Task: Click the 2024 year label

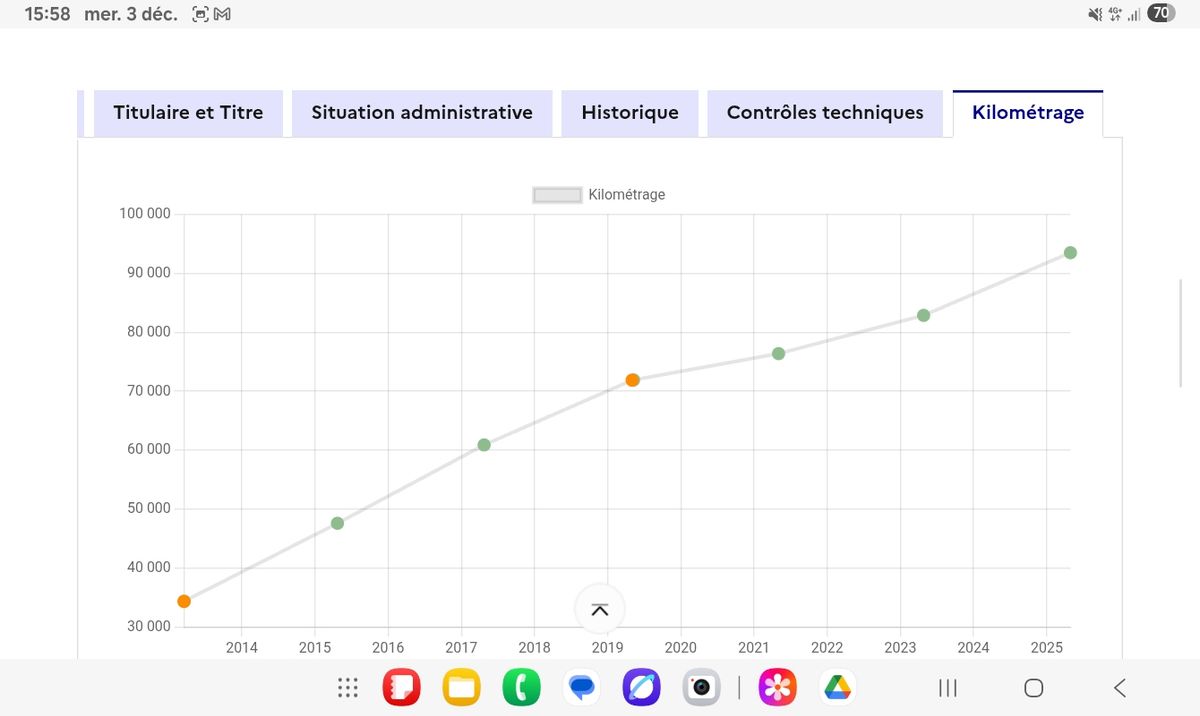Action: click(x=973, y=648)
